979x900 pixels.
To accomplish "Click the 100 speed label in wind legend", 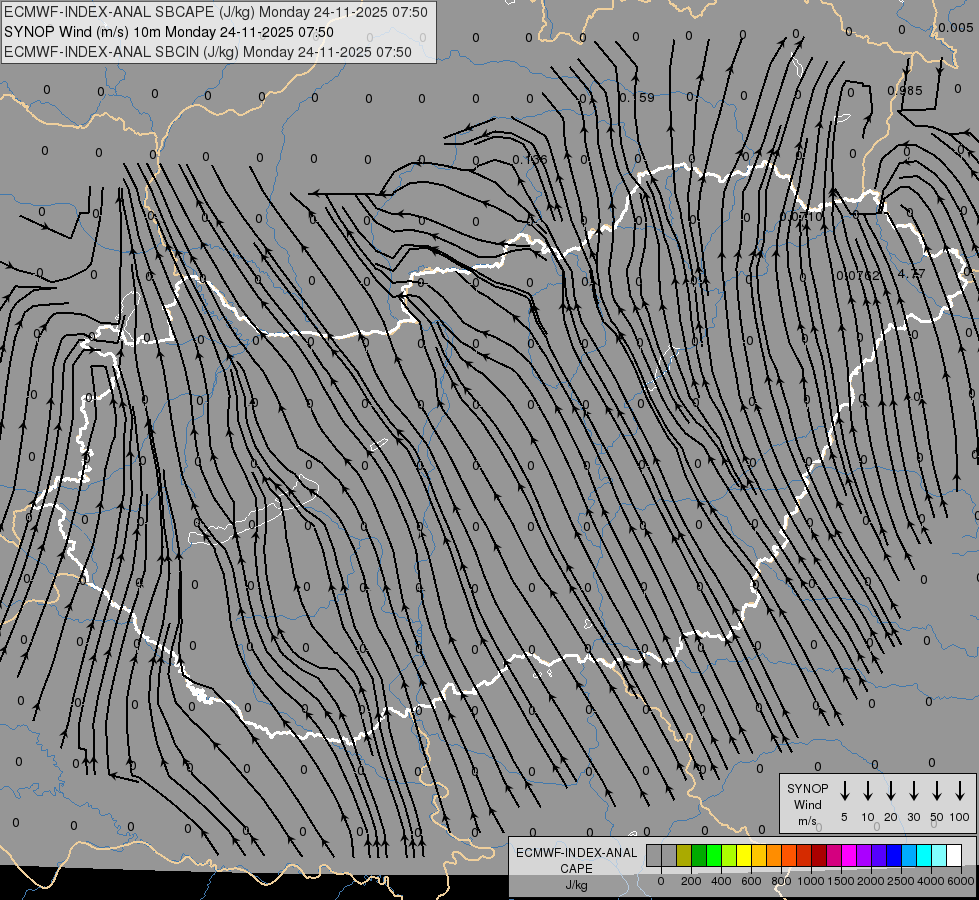I will (960, 817).
